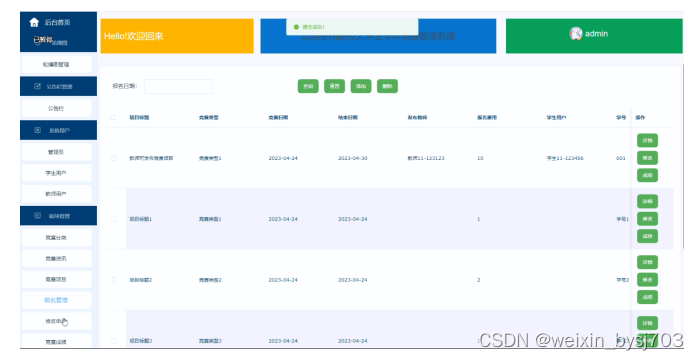Open 学生用户 in the sidebar
This screenshot has height=360, width=699.
pyautogui.click(x=56, y=173)
